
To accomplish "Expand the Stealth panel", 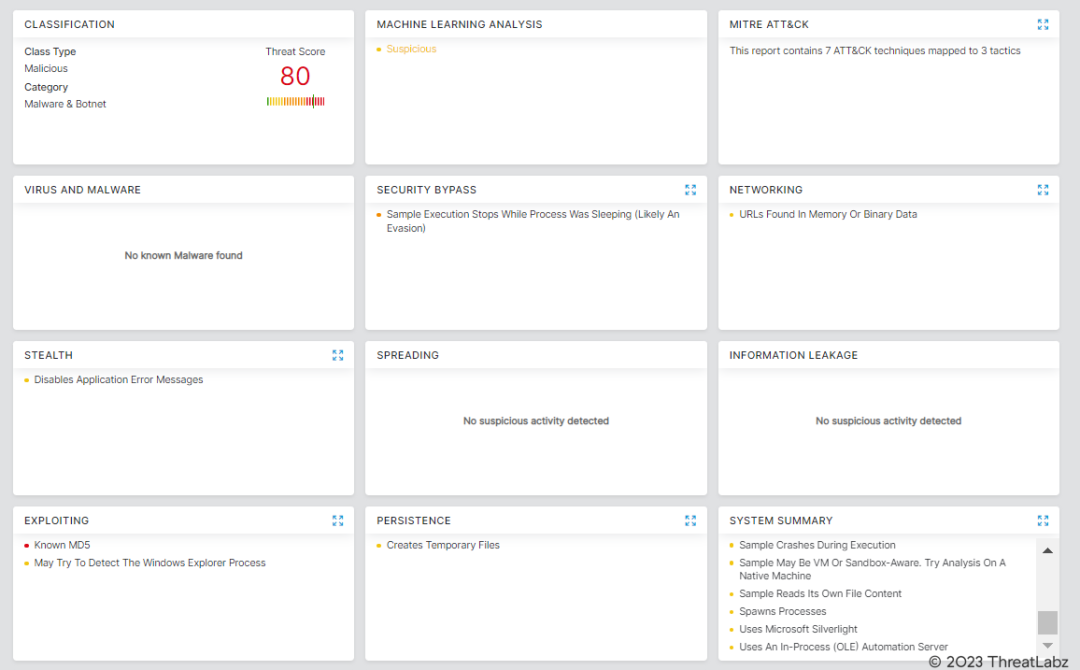I will (338, 355).
